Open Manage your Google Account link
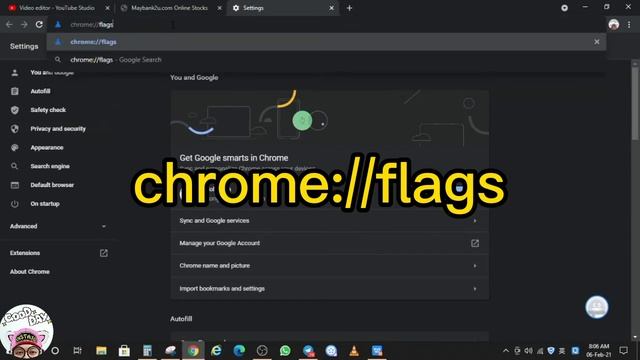Screen dimensions: 640x360 pyautogui.click(x=330, y=243)
